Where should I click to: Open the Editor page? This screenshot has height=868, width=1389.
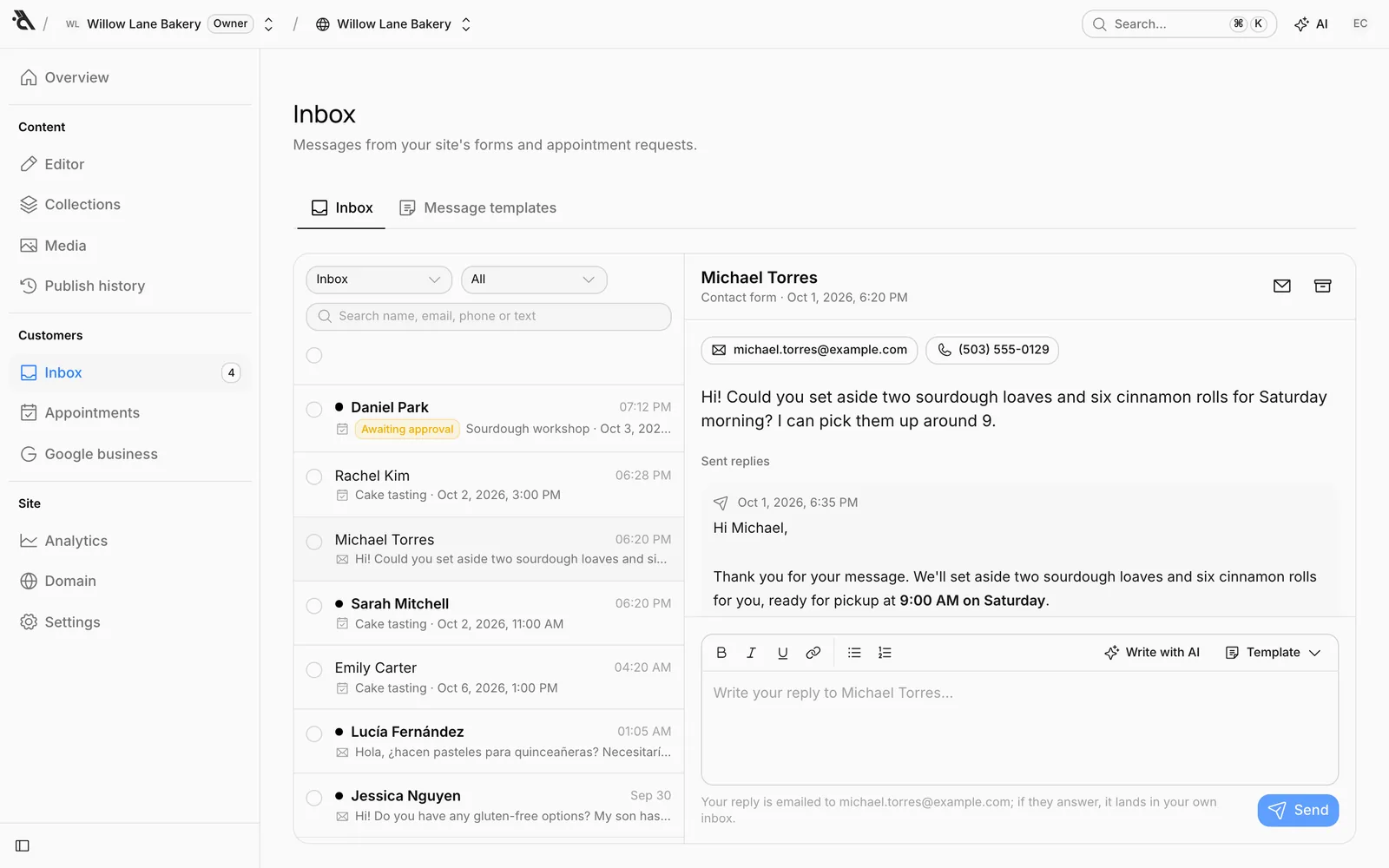coord(130,164)
